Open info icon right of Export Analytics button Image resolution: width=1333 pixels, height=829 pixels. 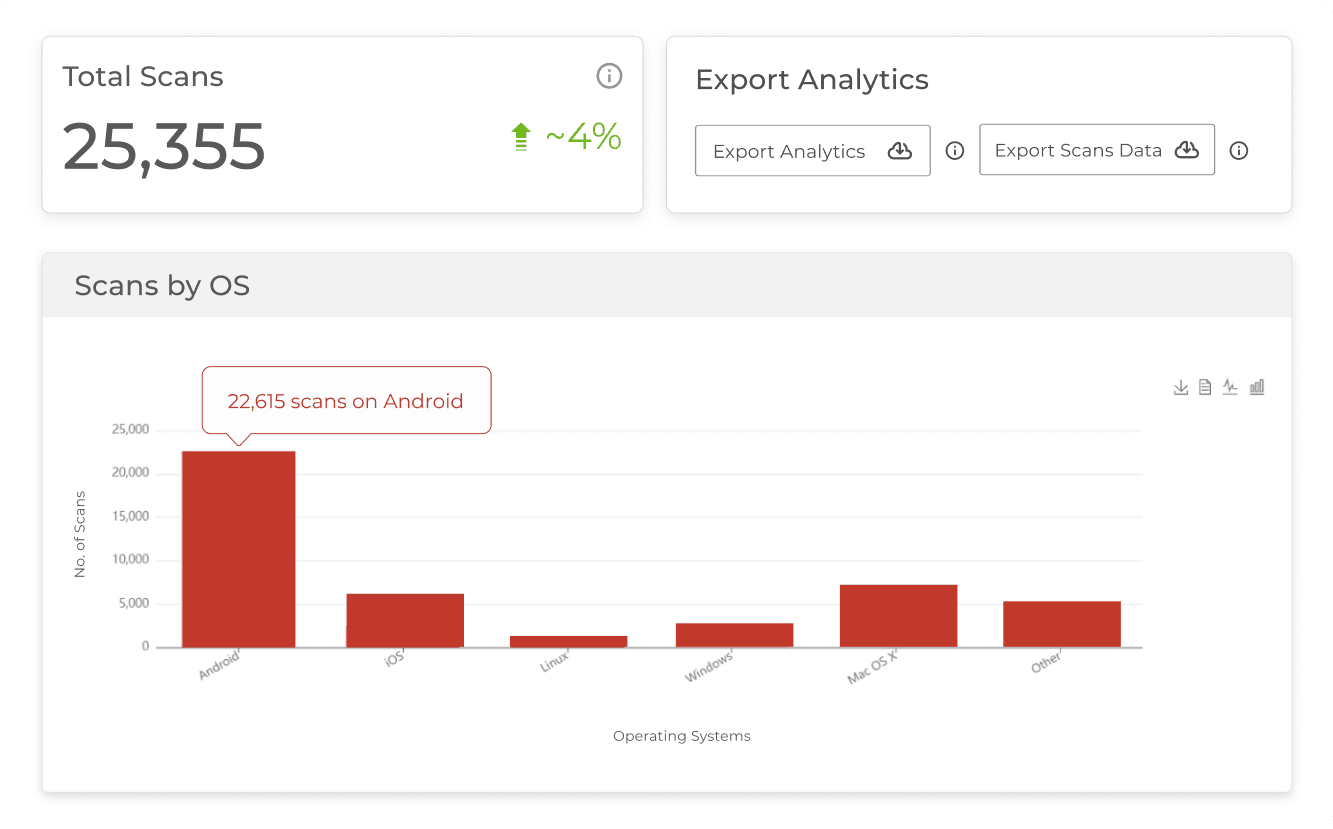(955, 151)
